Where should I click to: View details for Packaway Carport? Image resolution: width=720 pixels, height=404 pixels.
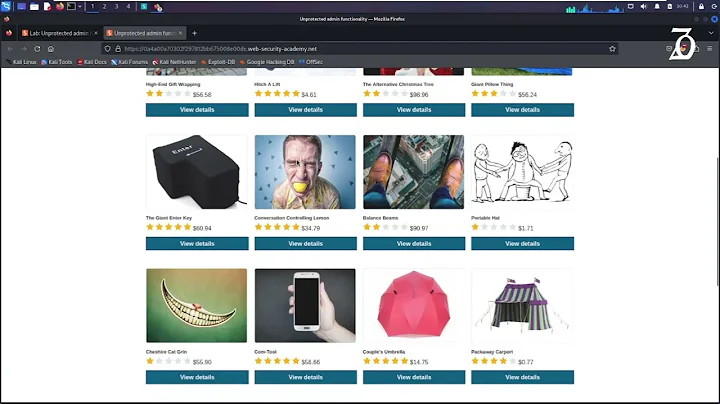pos(523,377)
